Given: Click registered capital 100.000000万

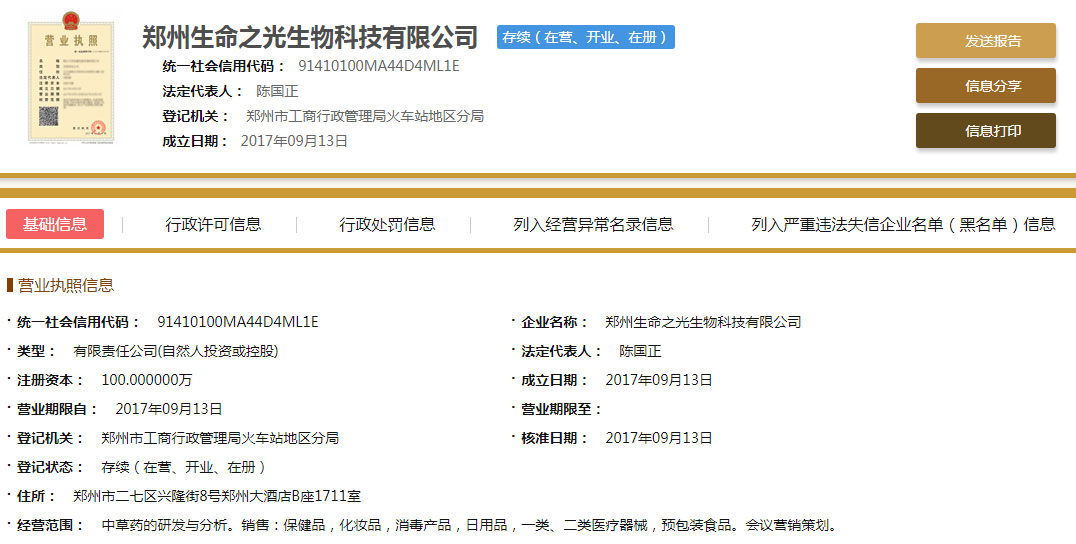Looking at the screenshot, I should click(147, 380).
